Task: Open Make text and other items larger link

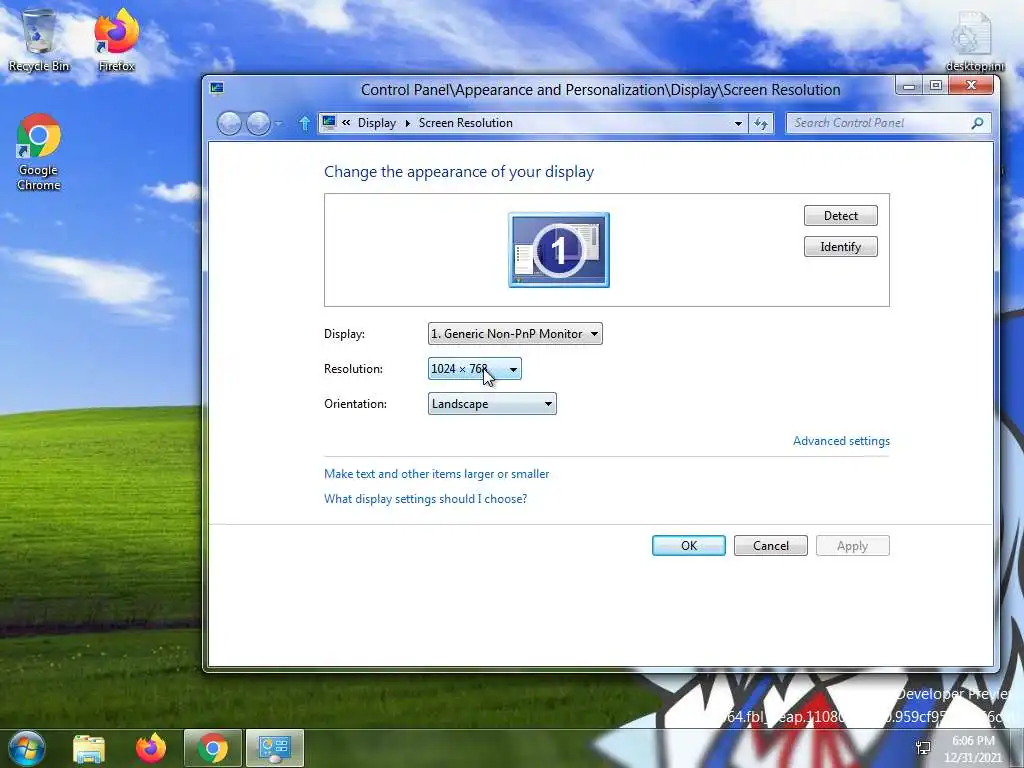Action: (x=436, y=474)
